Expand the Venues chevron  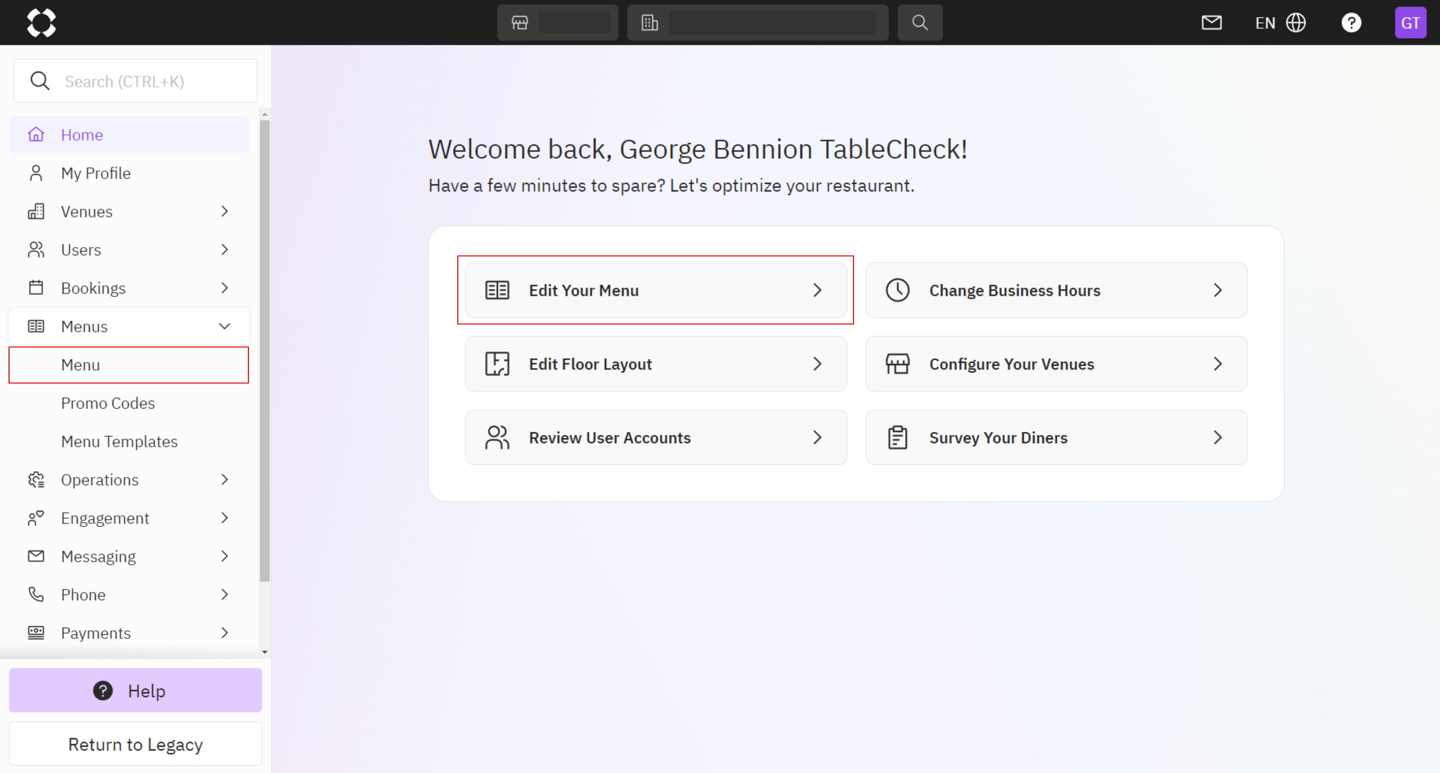click(x=224, y=211)
